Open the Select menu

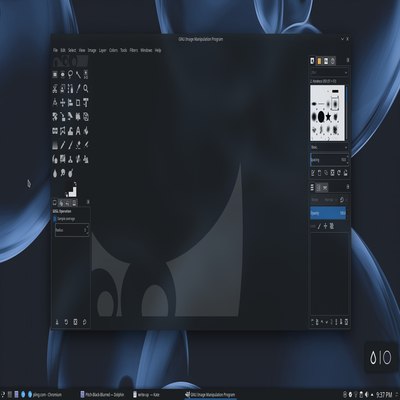pos(72,50)
